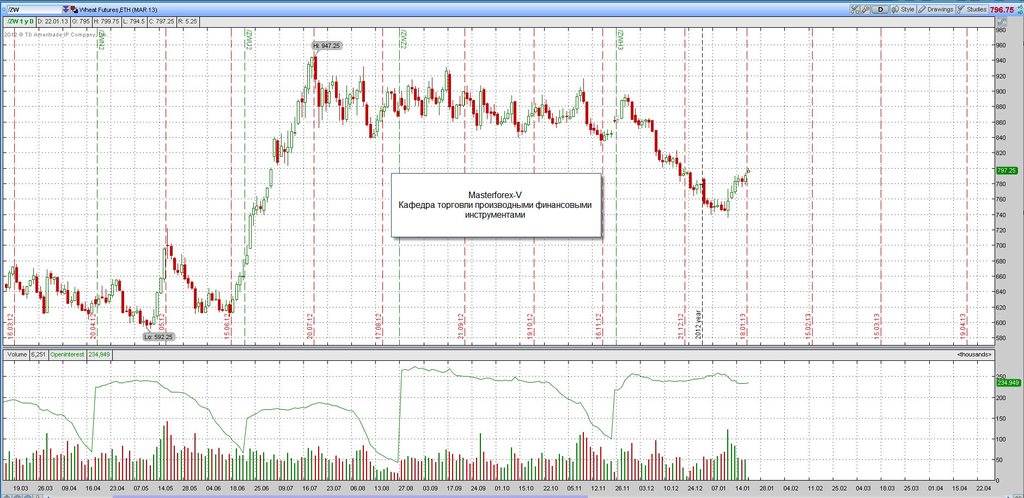This screenshot has width=1024, height=498.
Task: Click the Masterforex-V text box annotation
Action: pos(496,205)
